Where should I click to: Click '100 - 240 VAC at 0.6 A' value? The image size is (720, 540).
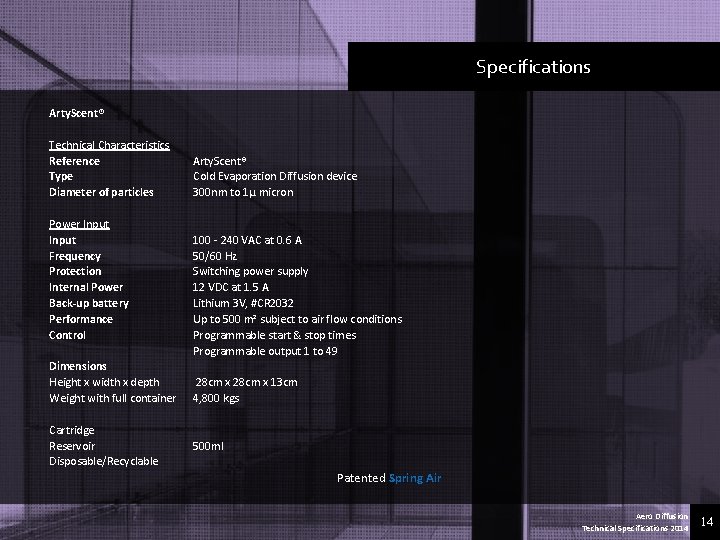247,240
